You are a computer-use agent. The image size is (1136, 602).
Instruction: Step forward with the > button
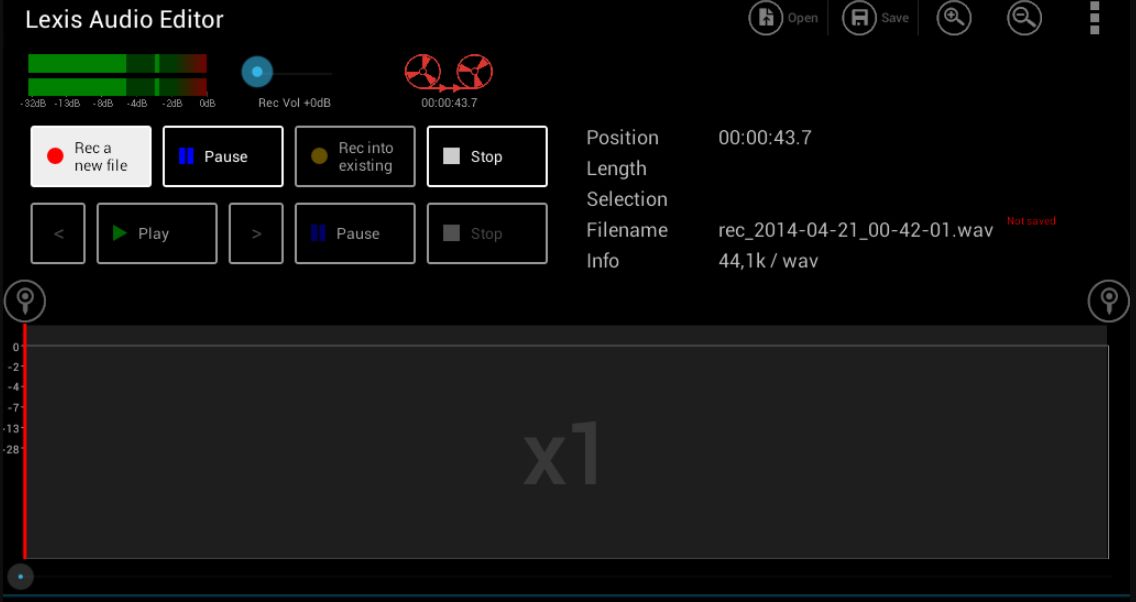pos(256,233)
